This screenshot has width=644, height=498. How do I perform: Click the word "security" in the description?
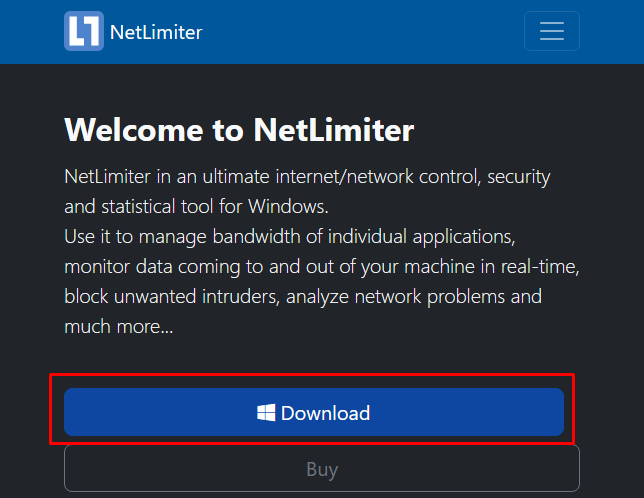coord(518,178)
